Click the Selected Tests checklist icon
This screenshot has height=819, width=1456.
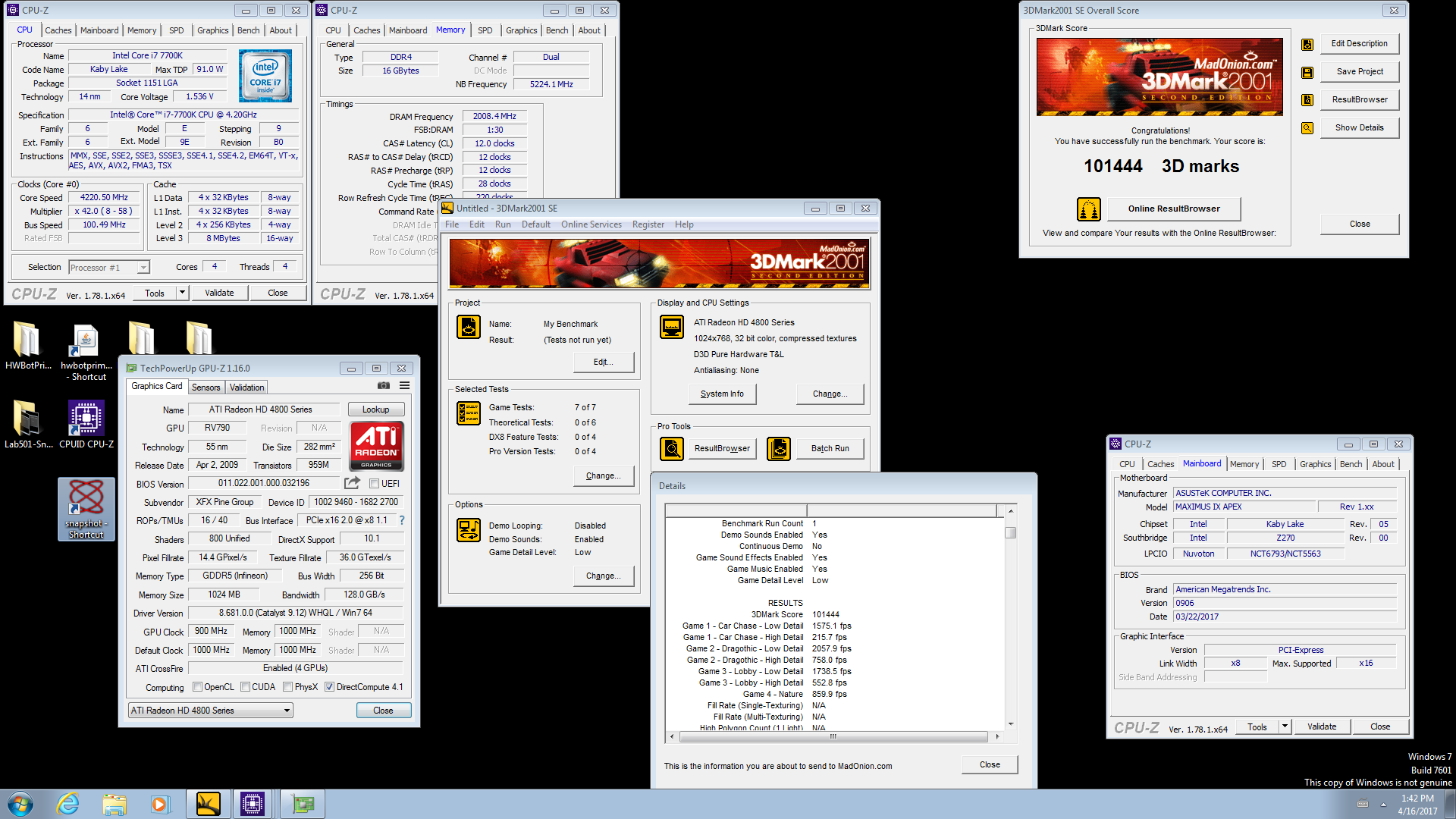pyautogui.click(x=469, y=413)
